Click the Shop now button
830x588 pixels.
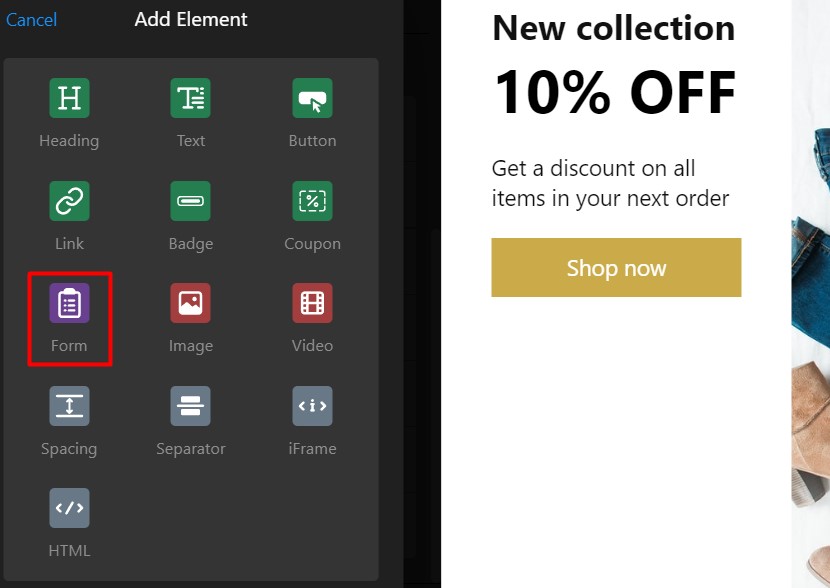[x=616, y=267]
